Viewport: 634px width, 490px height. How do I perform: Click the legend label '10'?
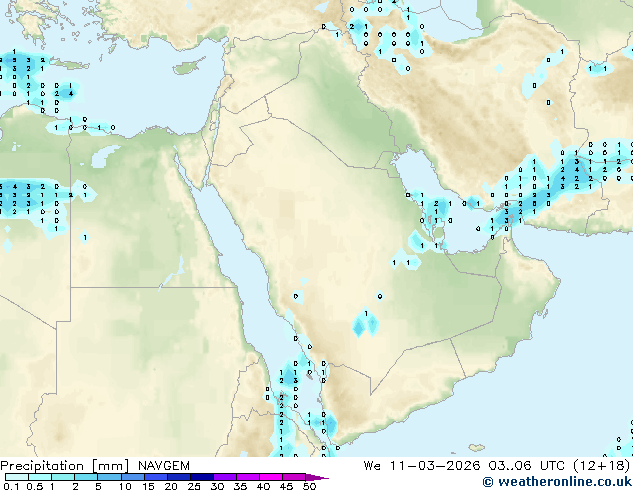125,486
